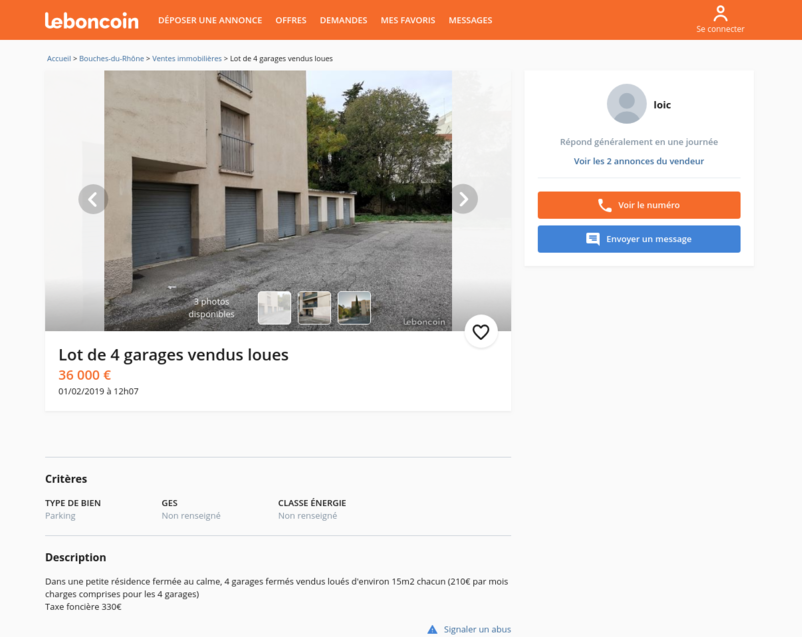Open the Messages menu item
Viewport: 802px width, 637px height.
click(471, 20)
